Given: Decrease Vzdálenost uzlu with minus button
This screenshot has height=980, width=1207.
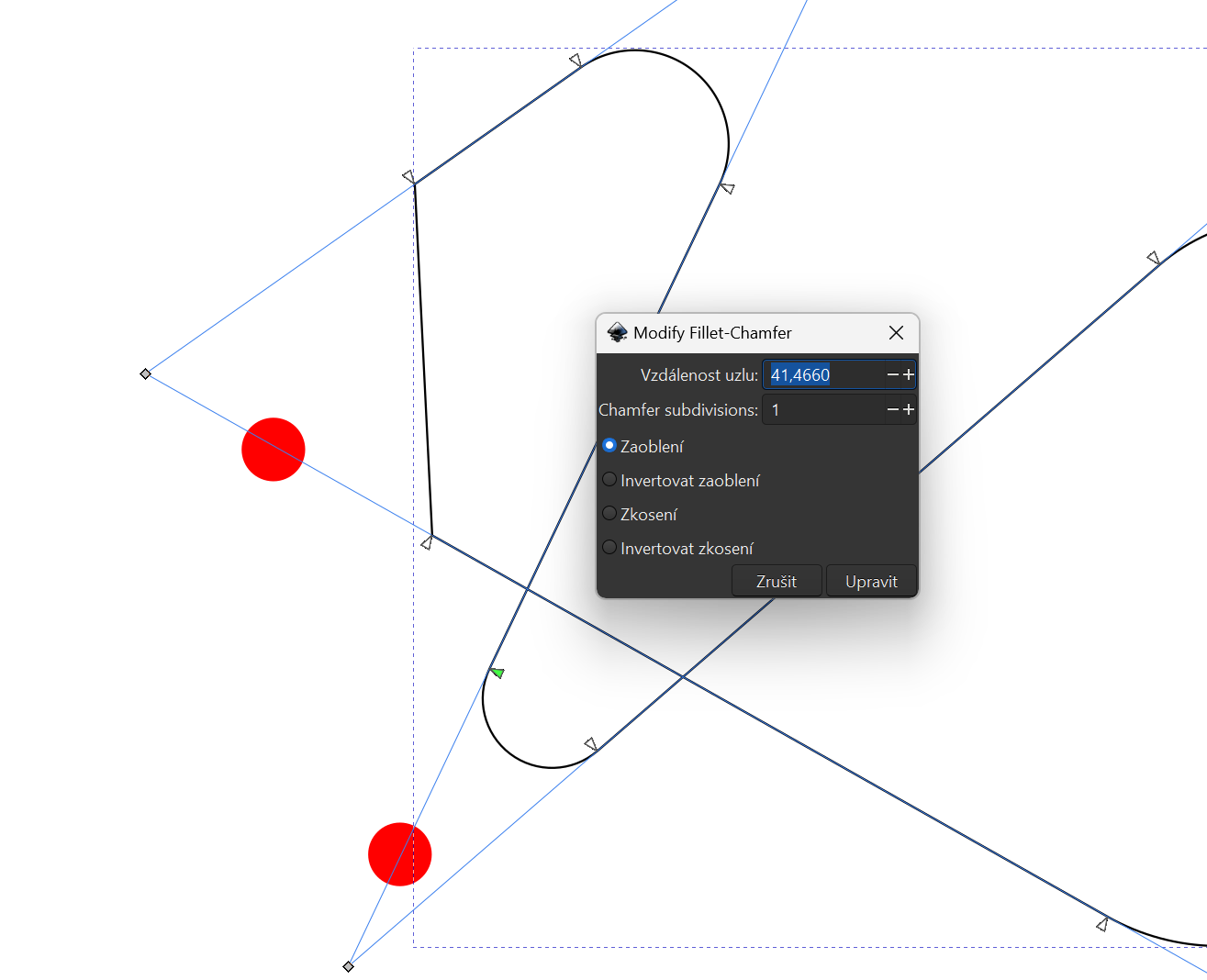Looking at the screenshot, I should pos(892,374).
